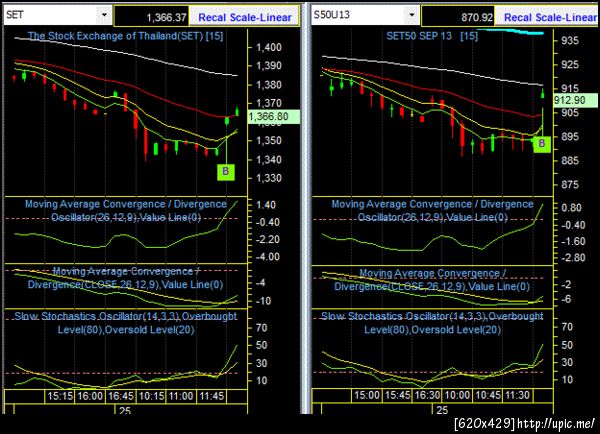Select SET panel MACD (CLOSE,26,12,9) label

click(x=125, y=278)
